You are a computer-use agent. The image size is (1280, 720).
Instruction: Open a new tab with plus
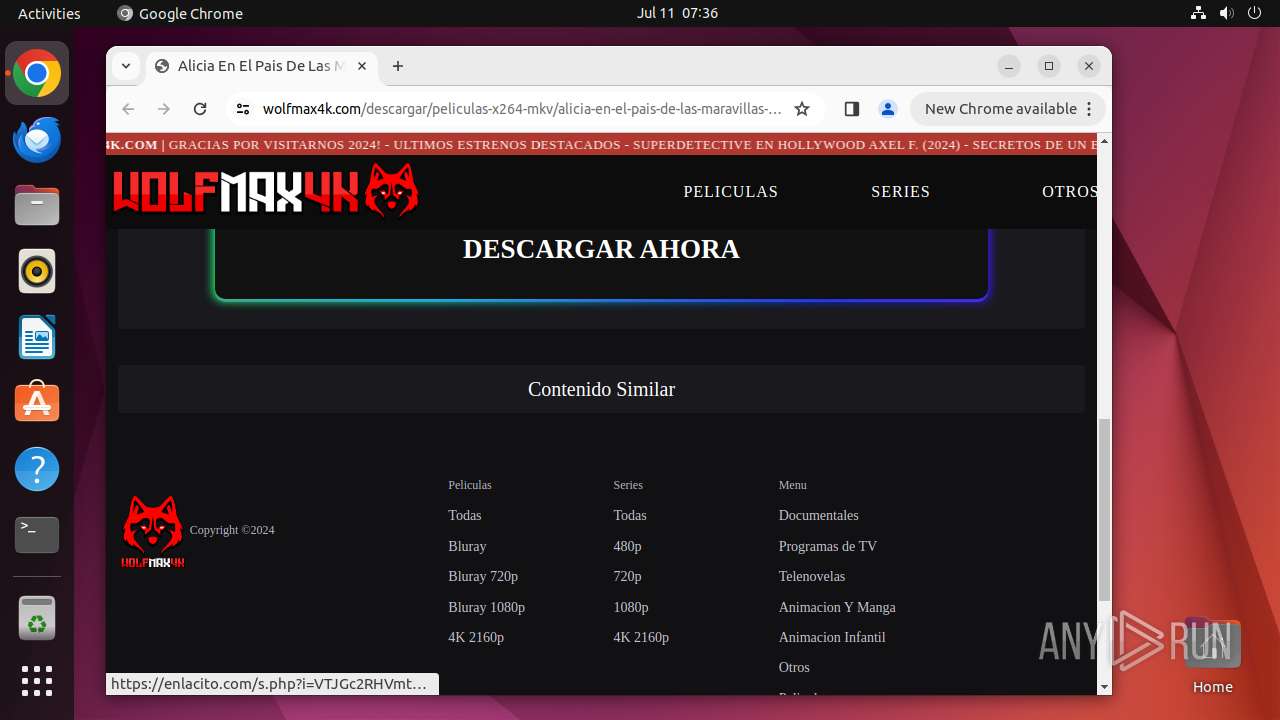(398, 66)
